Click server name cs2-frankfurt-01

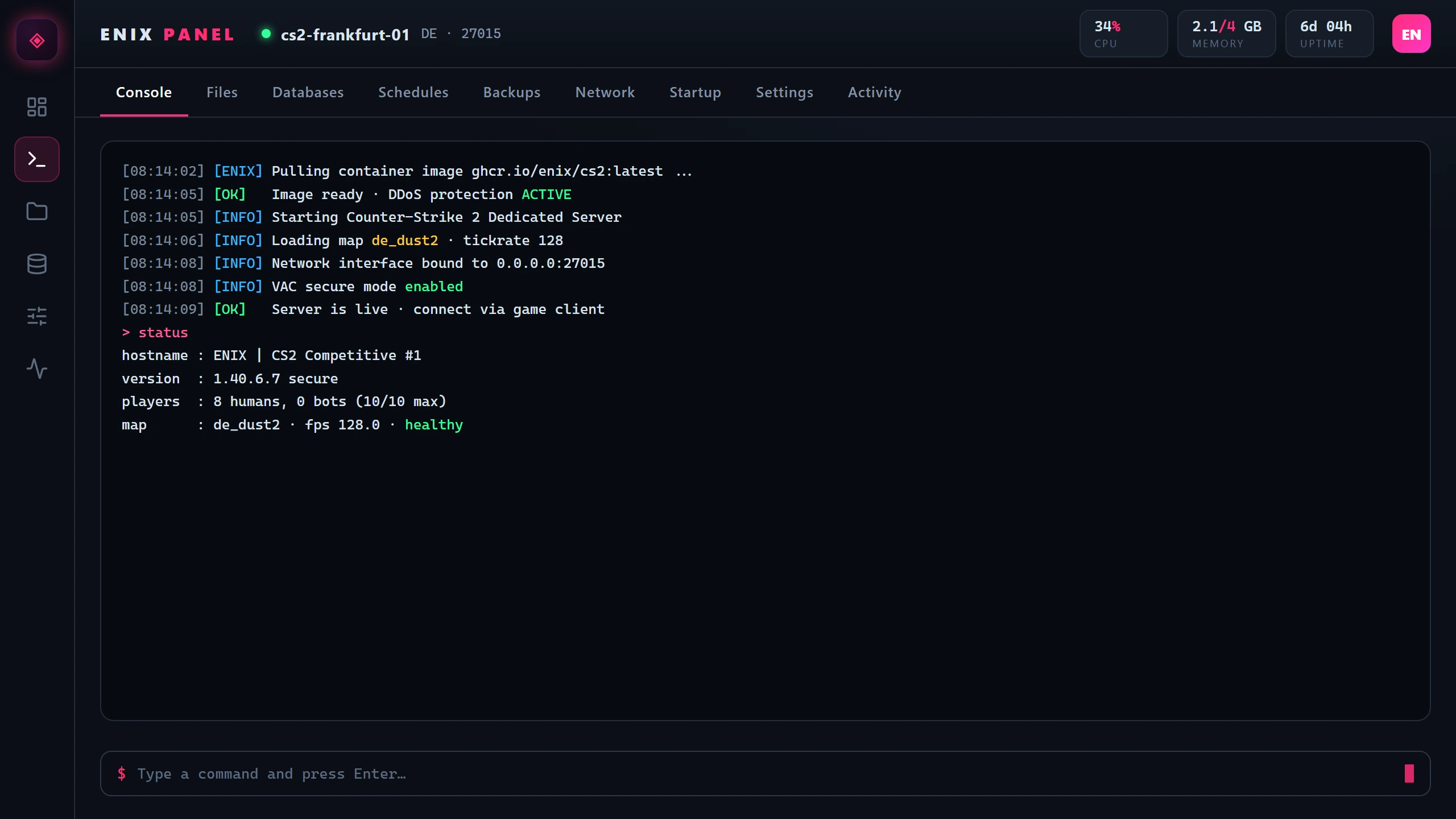pos(345,35)
